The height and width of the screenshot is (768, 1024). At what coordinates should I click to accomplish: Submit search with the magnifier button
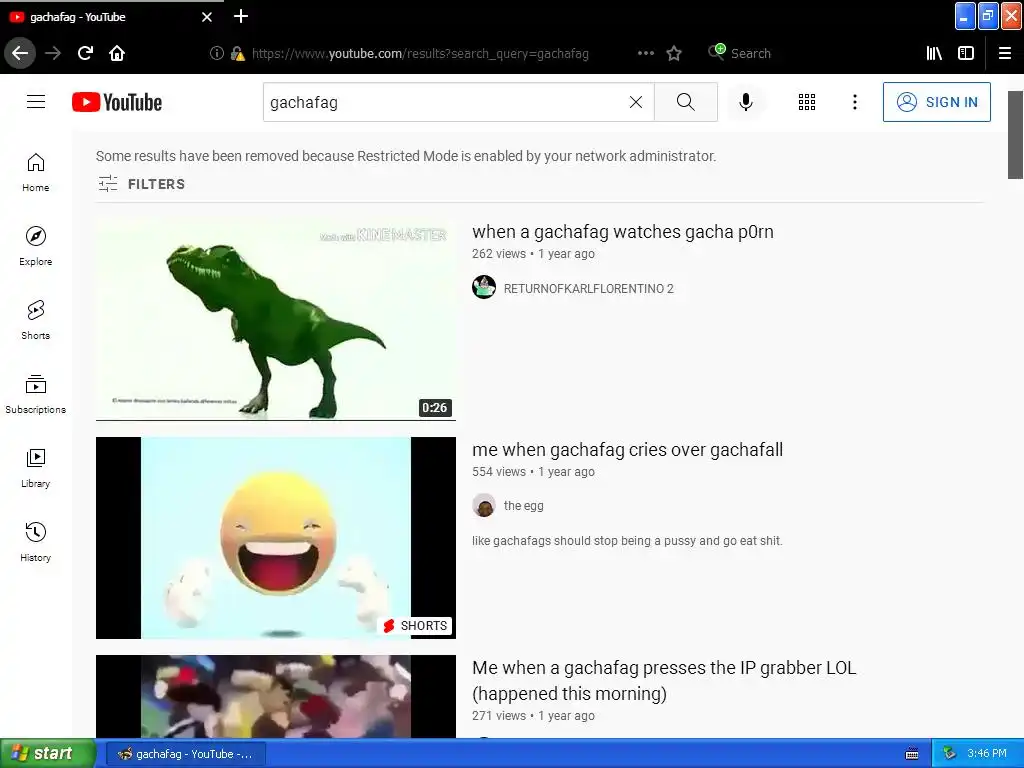[x=686, y=102]
